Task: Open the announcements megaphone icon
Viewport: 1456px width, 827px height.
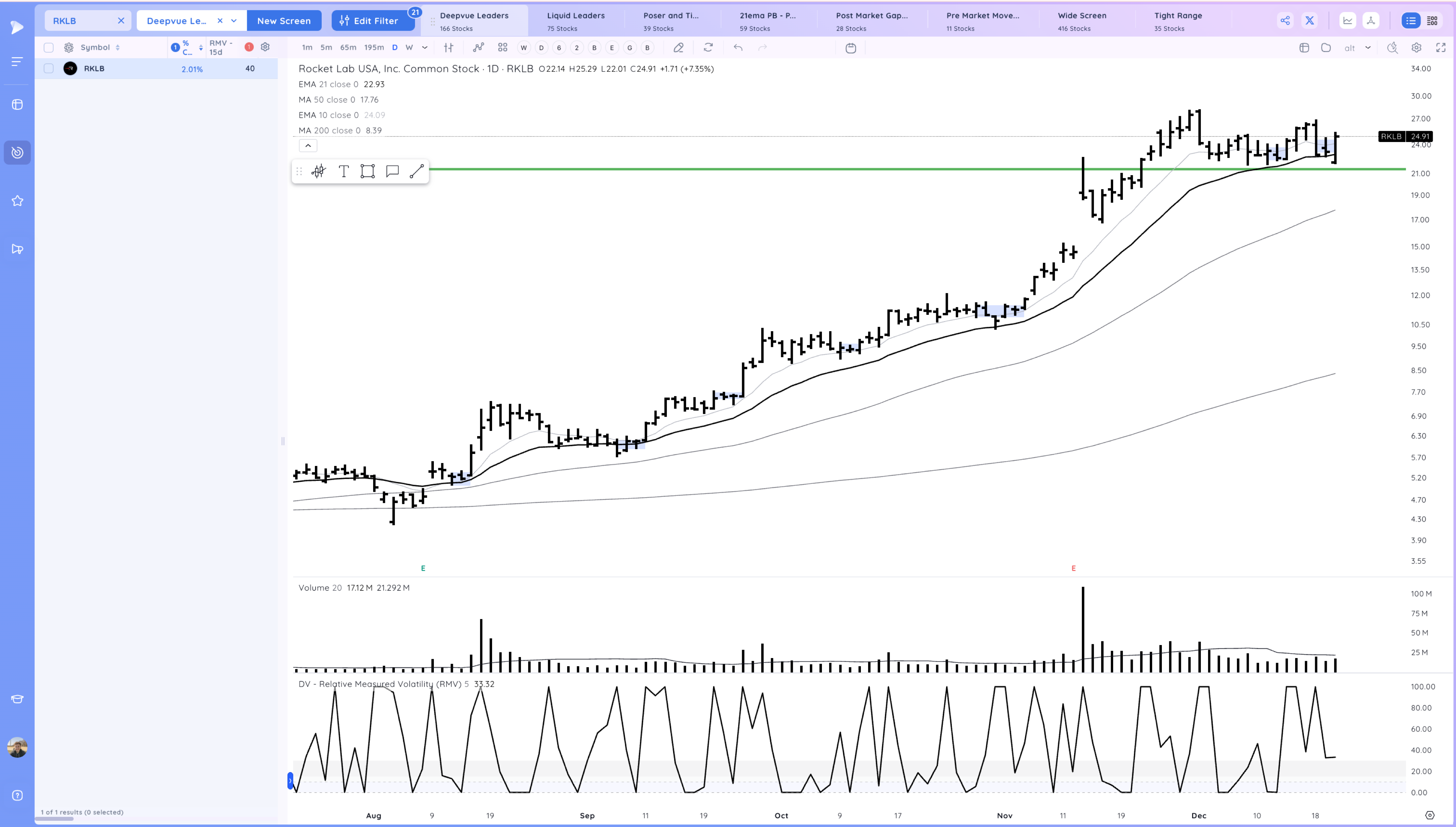Action: pos(17,249)
